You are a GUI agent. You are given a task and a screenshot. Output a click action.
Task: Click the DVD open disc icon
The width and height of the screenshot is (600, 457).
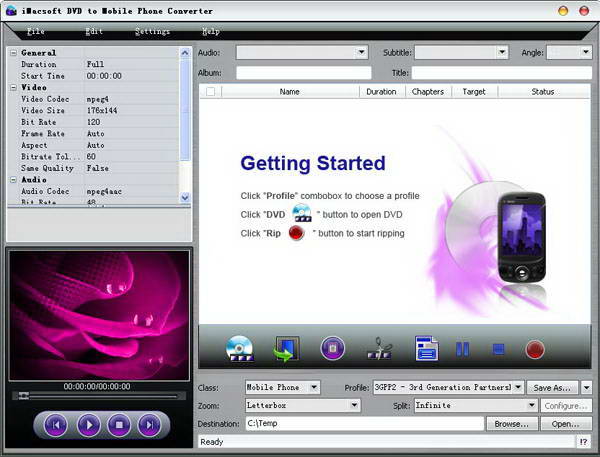[x=240, y=349]
